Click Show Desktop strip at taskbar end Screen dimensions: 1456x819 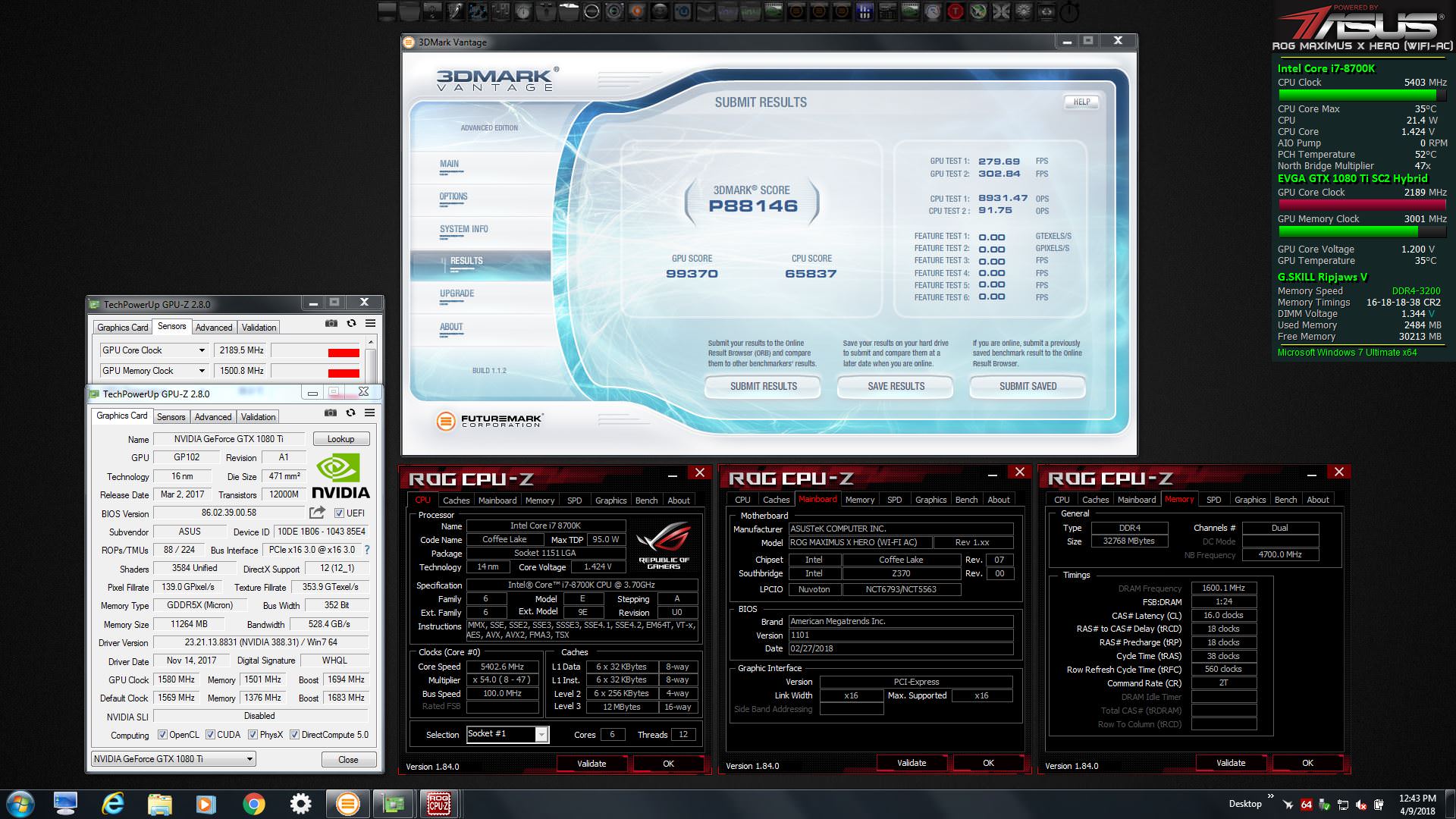pyautogui.click(x=1450, y=804)
